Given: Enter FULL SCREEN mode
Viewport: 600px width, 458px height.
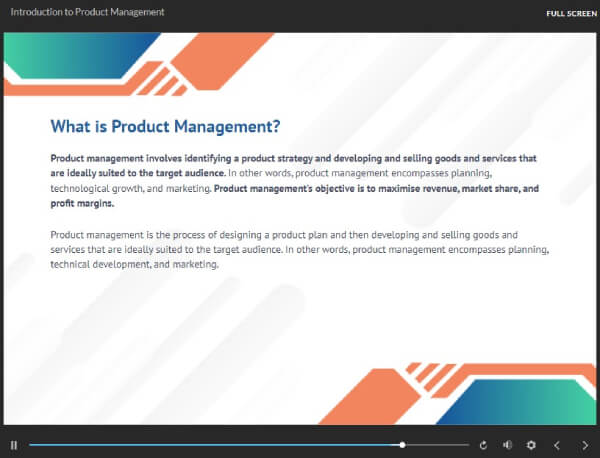Looking at the screenshot, I should coord(571,14).
